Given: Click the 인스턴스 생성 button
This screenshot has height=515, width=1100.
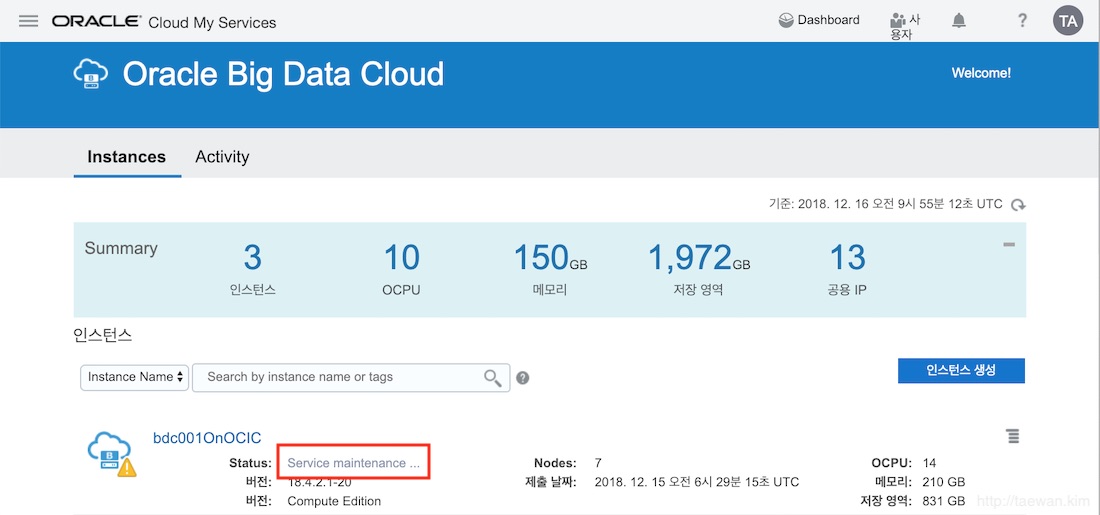Looking at the screenshot, I should coord(961,370).
